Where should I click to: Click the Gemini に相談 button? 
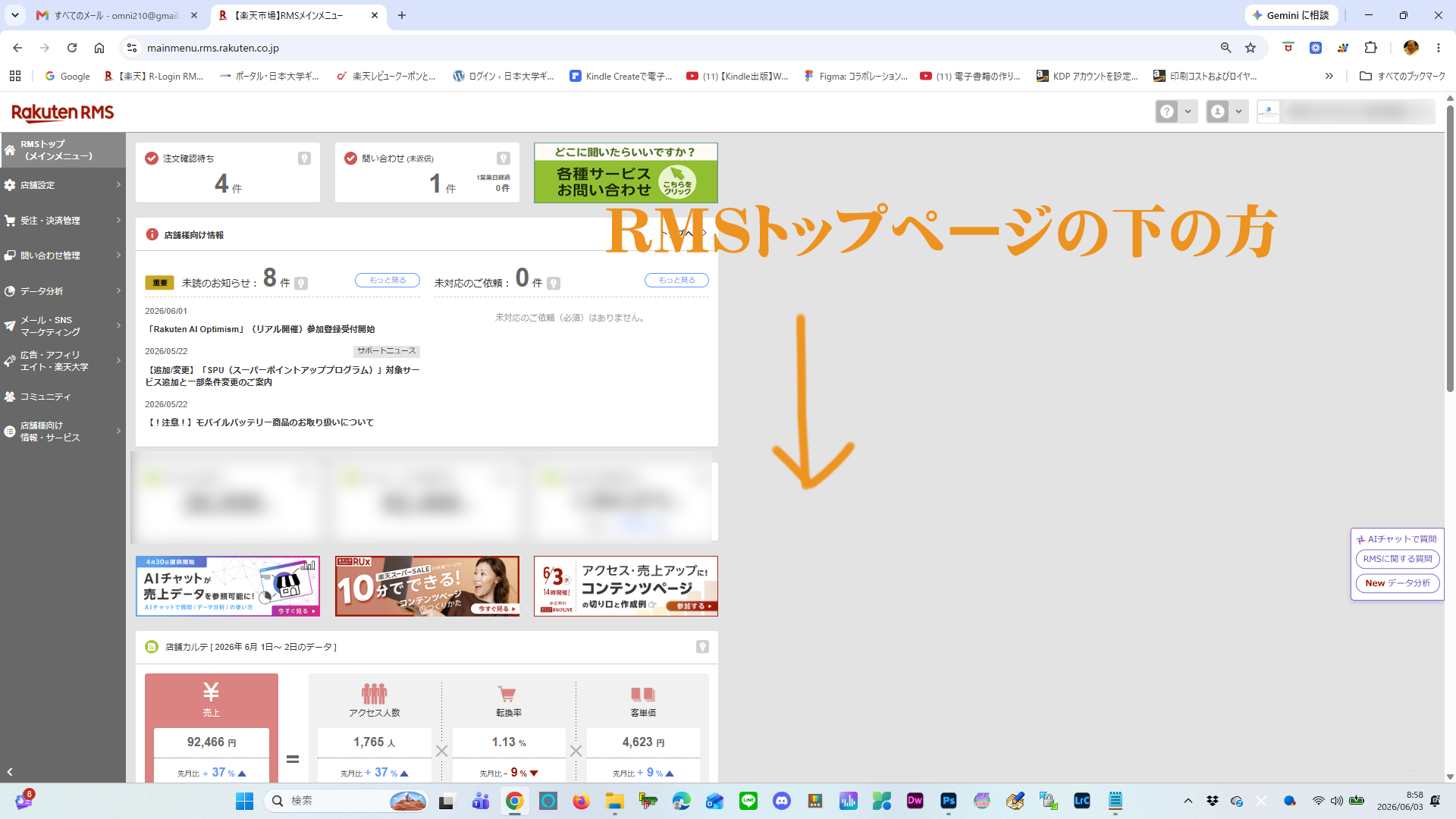point(1291,15)
